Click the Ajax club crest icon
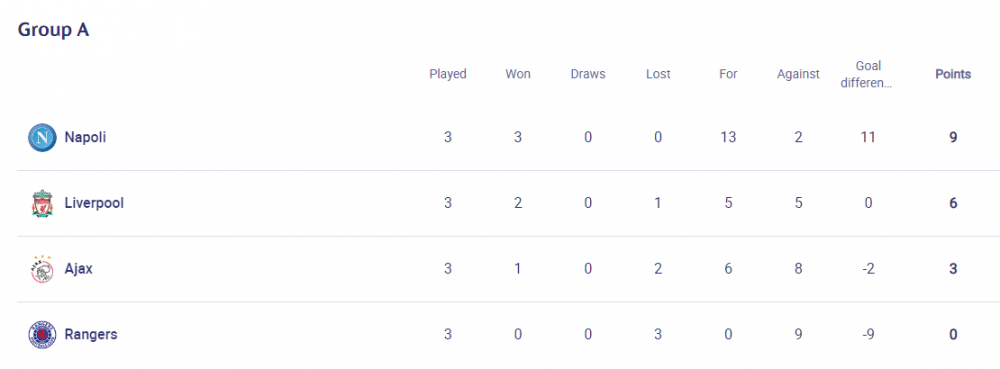Screen dimensions: 1000x369 tap(42, 269)
